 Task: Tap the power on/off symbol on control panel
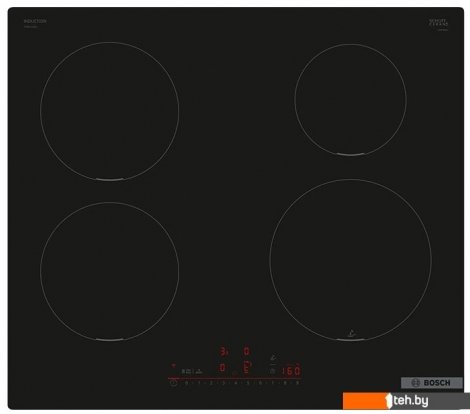173,383
